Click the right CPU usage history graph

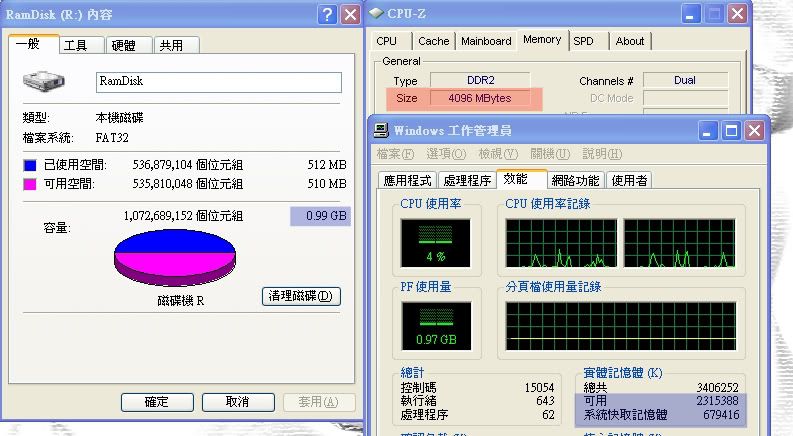680,243
